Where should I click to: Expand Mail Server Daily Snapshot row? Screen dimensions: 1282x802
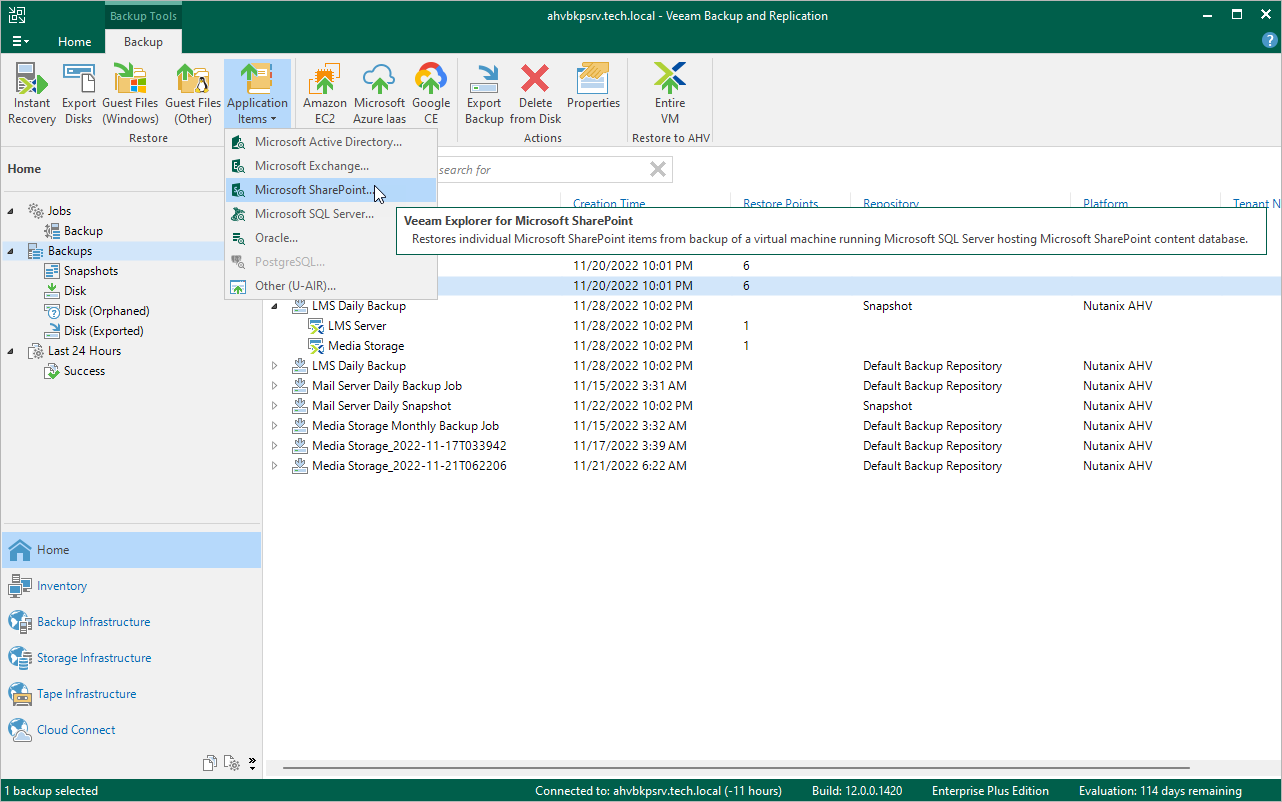tap(275, 406)
